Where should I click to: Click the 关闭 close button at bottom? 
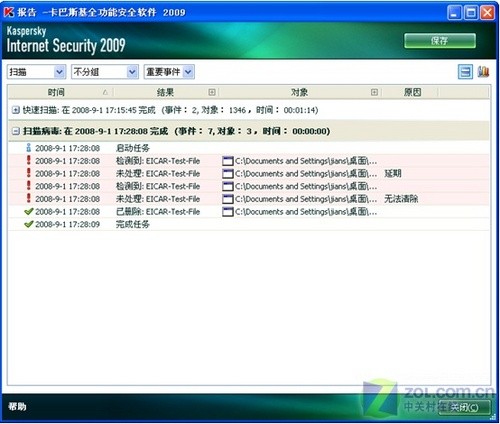464,407
